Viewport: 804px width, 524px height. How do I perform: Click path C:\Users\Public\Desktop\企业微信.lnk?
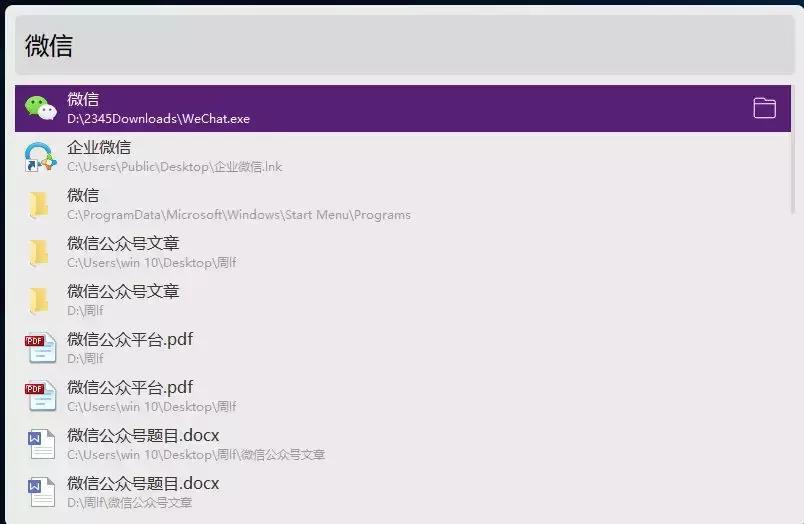[x=175, y=167]
